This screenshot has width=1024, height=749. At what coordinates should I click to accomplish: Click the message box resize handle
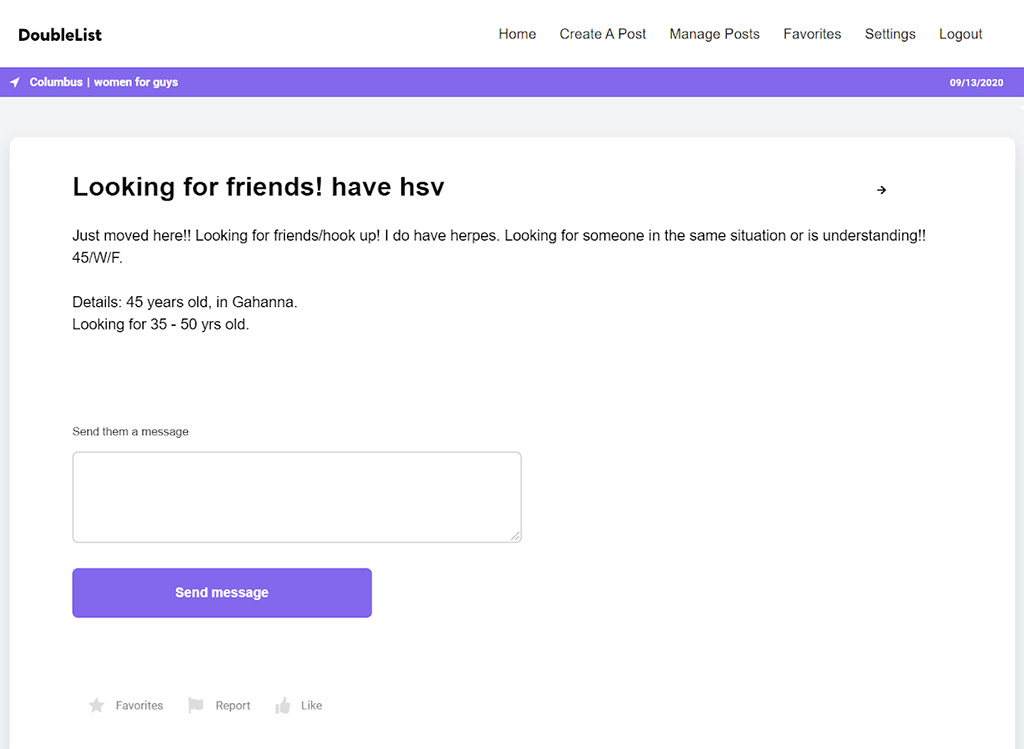pos(515,536)
